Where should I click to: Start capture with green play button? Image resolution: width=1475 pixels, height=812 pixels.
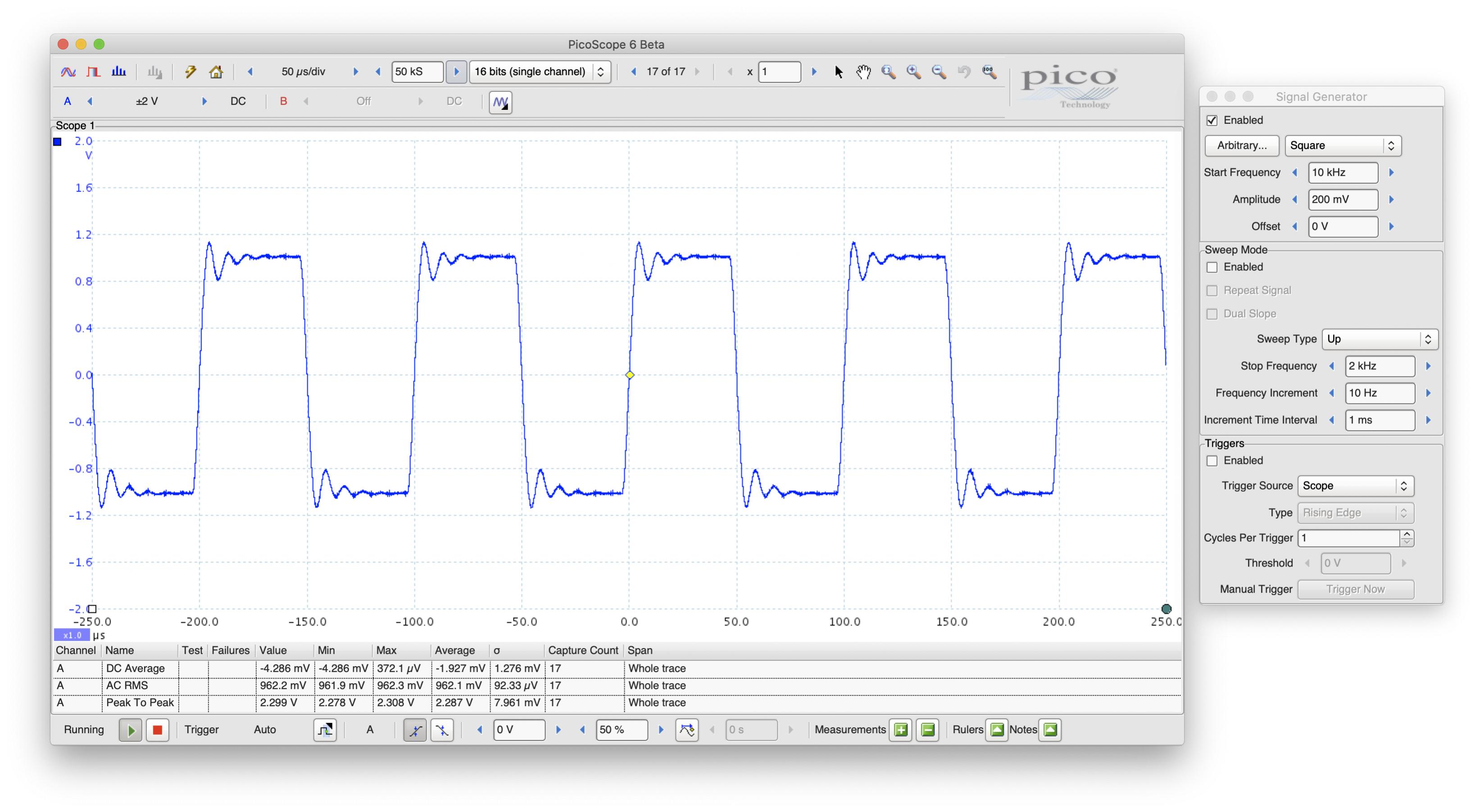click(x=131, y=730)
